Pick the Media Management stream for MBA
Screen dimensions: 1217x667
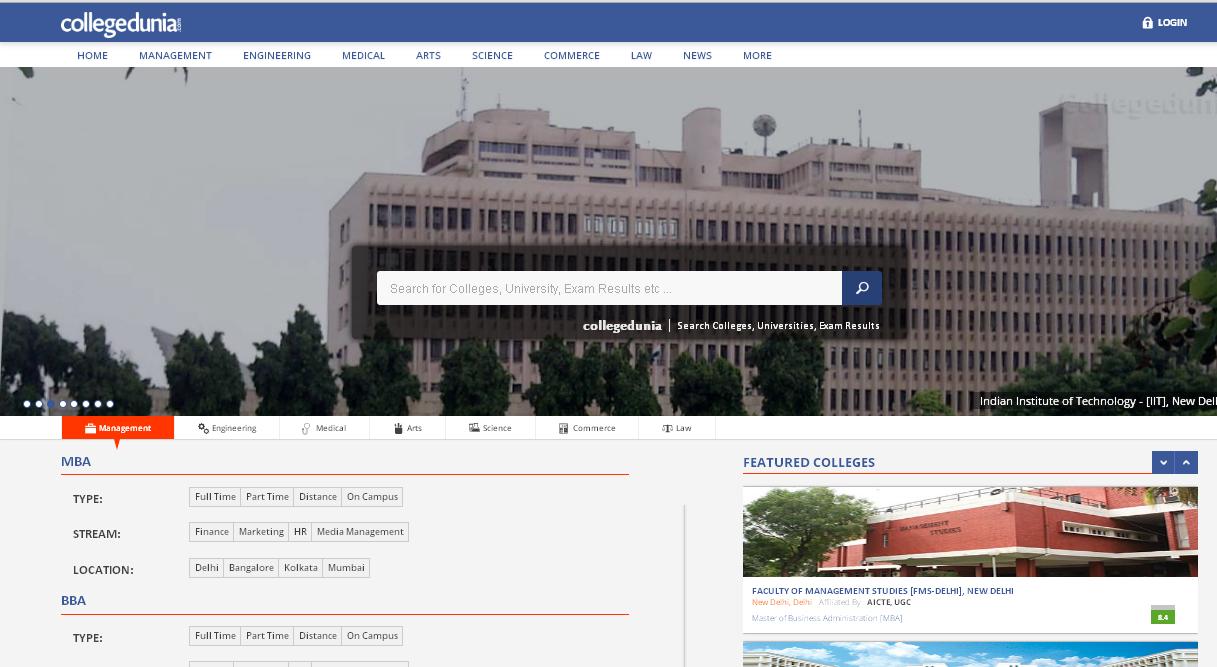pyautogui.click(x=360, y=532)
